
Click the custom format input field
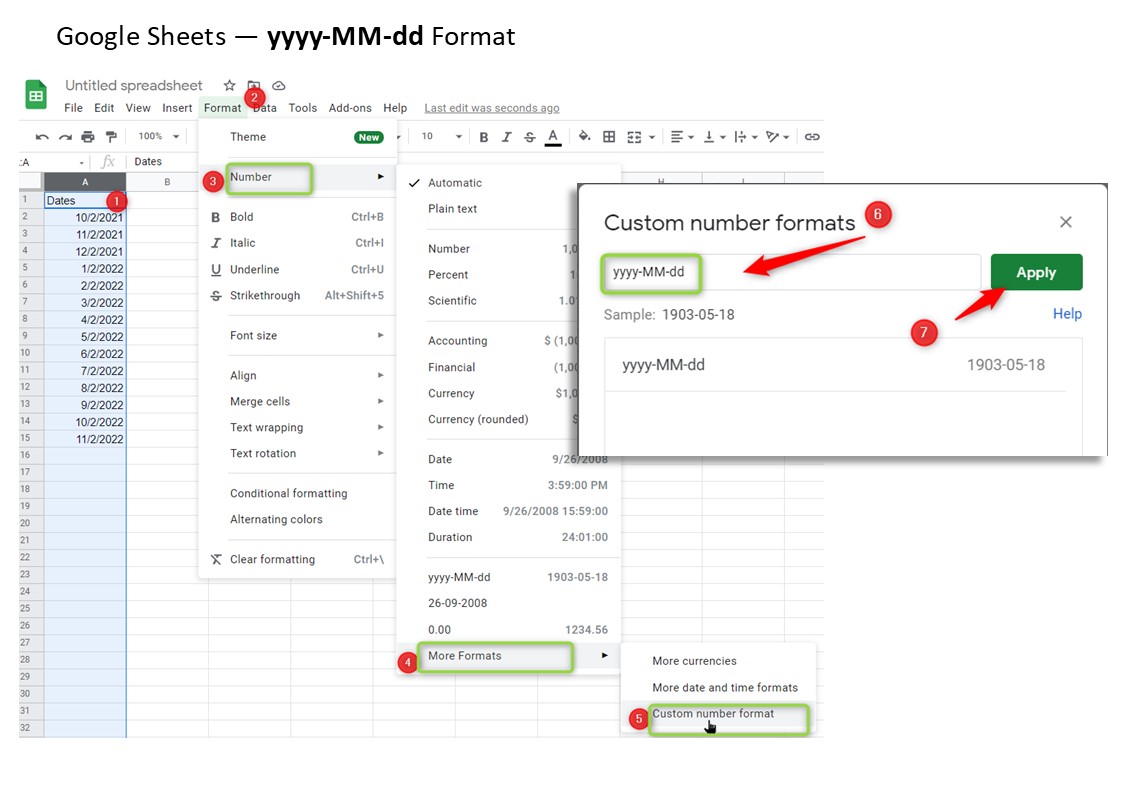(791, 272)
